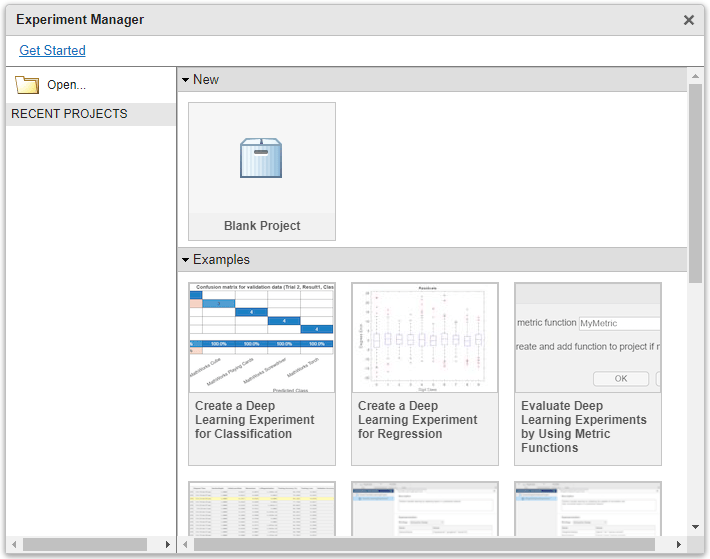Viewport: 710px width, 559px height.
Task: Open the middle example thumbnail in bottom row
Action: click(x=425, y=509)
